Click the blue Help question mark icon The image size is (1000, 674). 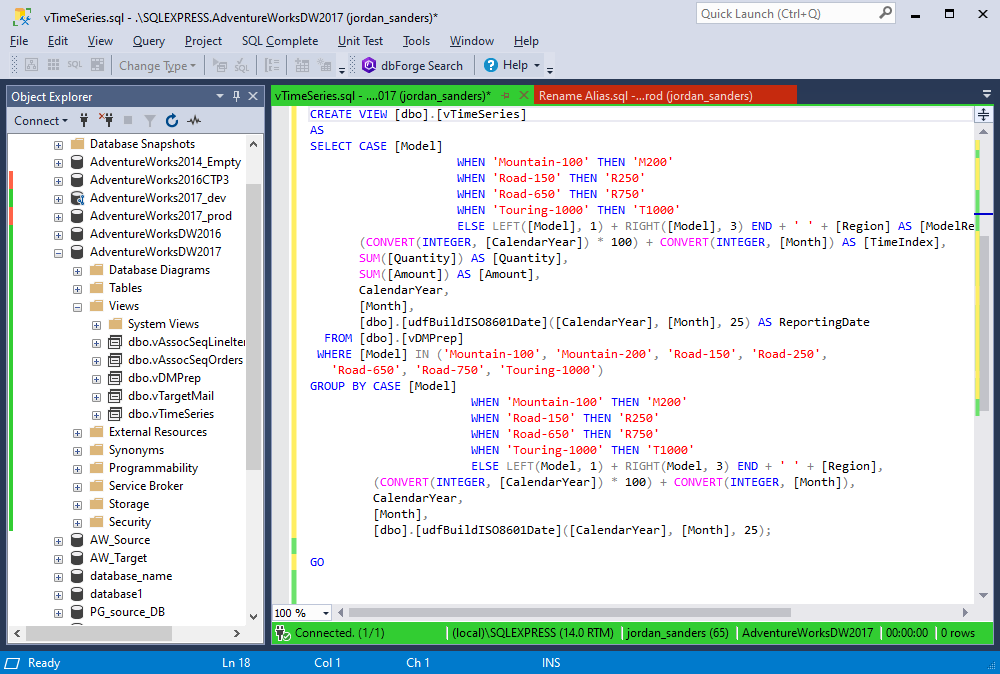point(490,65)
